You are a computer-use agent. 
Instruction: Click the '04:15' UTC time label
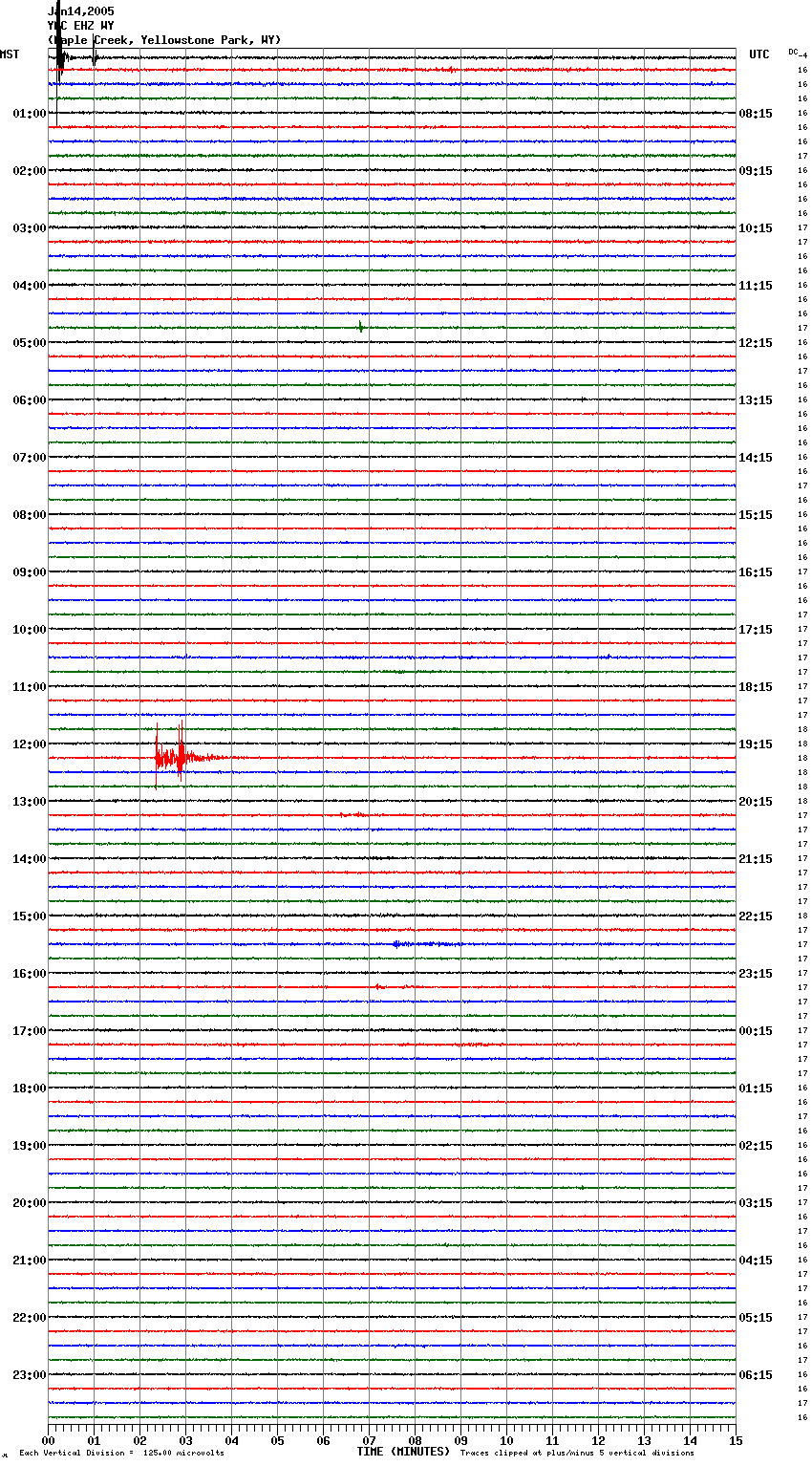click(756, 1261)
